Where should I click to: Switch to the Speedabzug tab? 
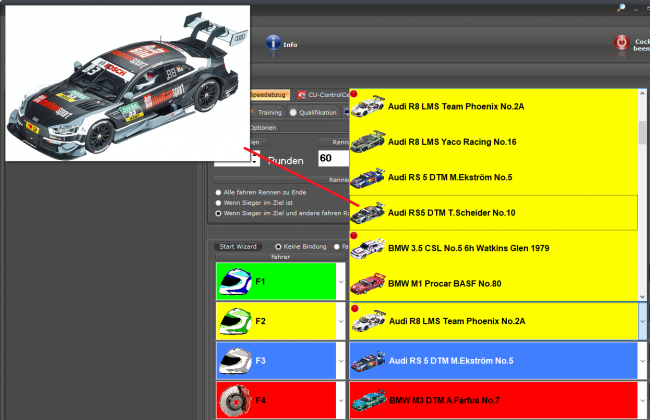[269, 95]
